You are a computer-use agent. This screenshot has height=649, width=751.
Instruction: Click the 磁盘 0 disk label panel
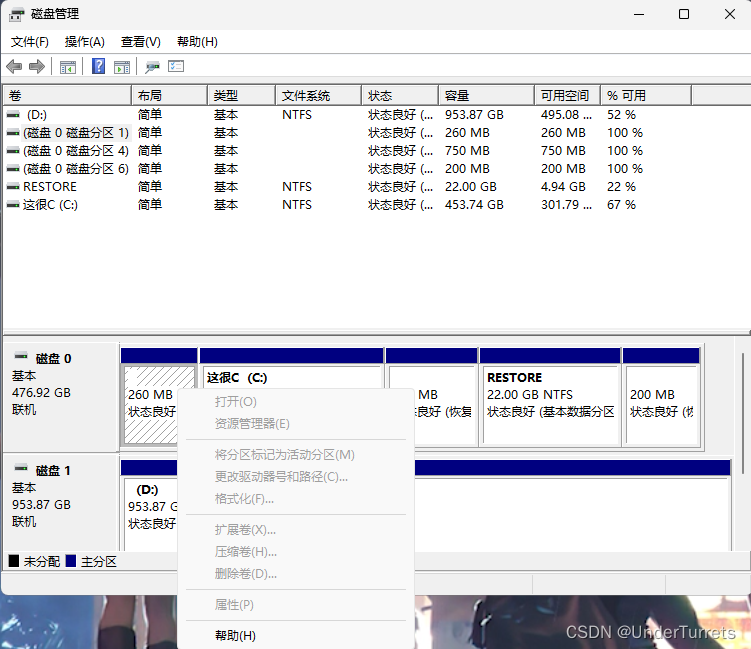[x=61, y=397]
